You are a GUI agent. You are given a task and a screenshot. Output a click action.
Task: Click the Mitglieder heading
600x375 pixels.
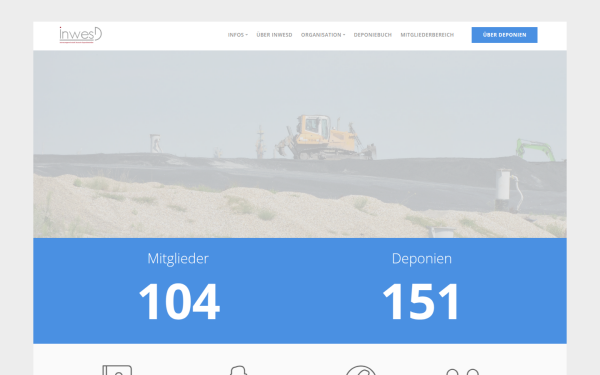point(178,259)
